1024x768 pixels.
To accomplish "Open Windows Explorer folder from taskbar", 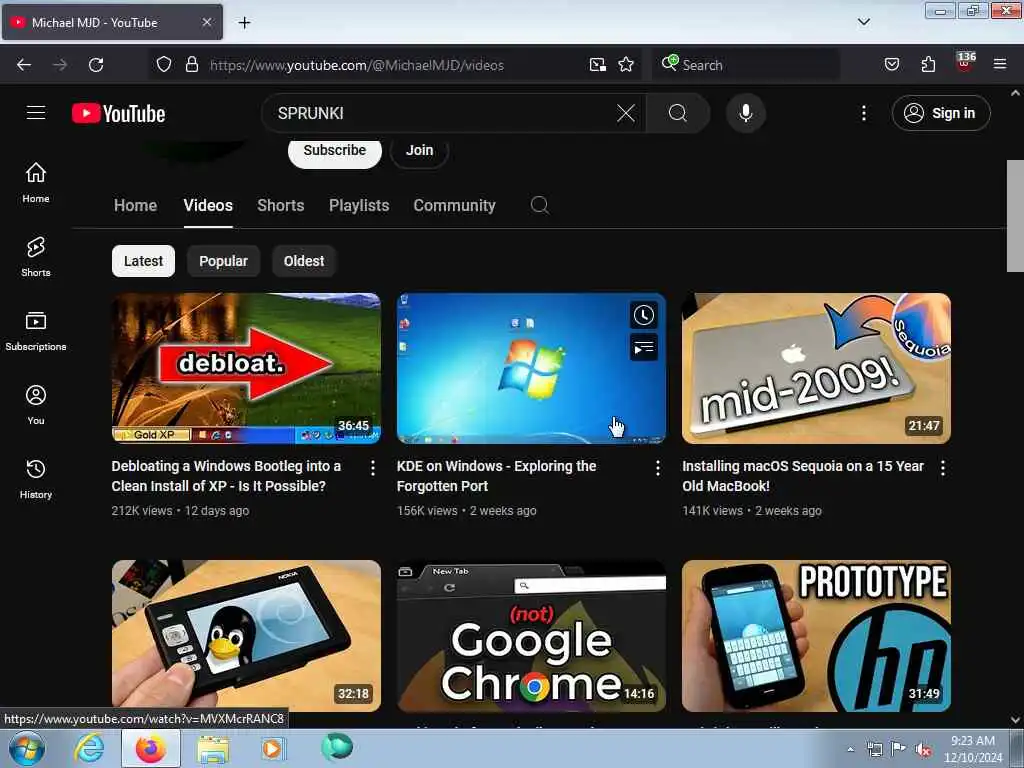I will 213,748.
